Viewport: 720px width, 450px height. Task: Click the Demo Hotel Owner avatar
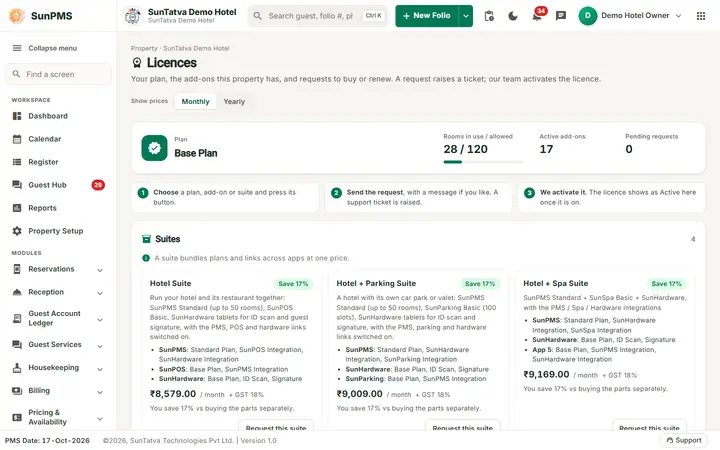point(587,16)
